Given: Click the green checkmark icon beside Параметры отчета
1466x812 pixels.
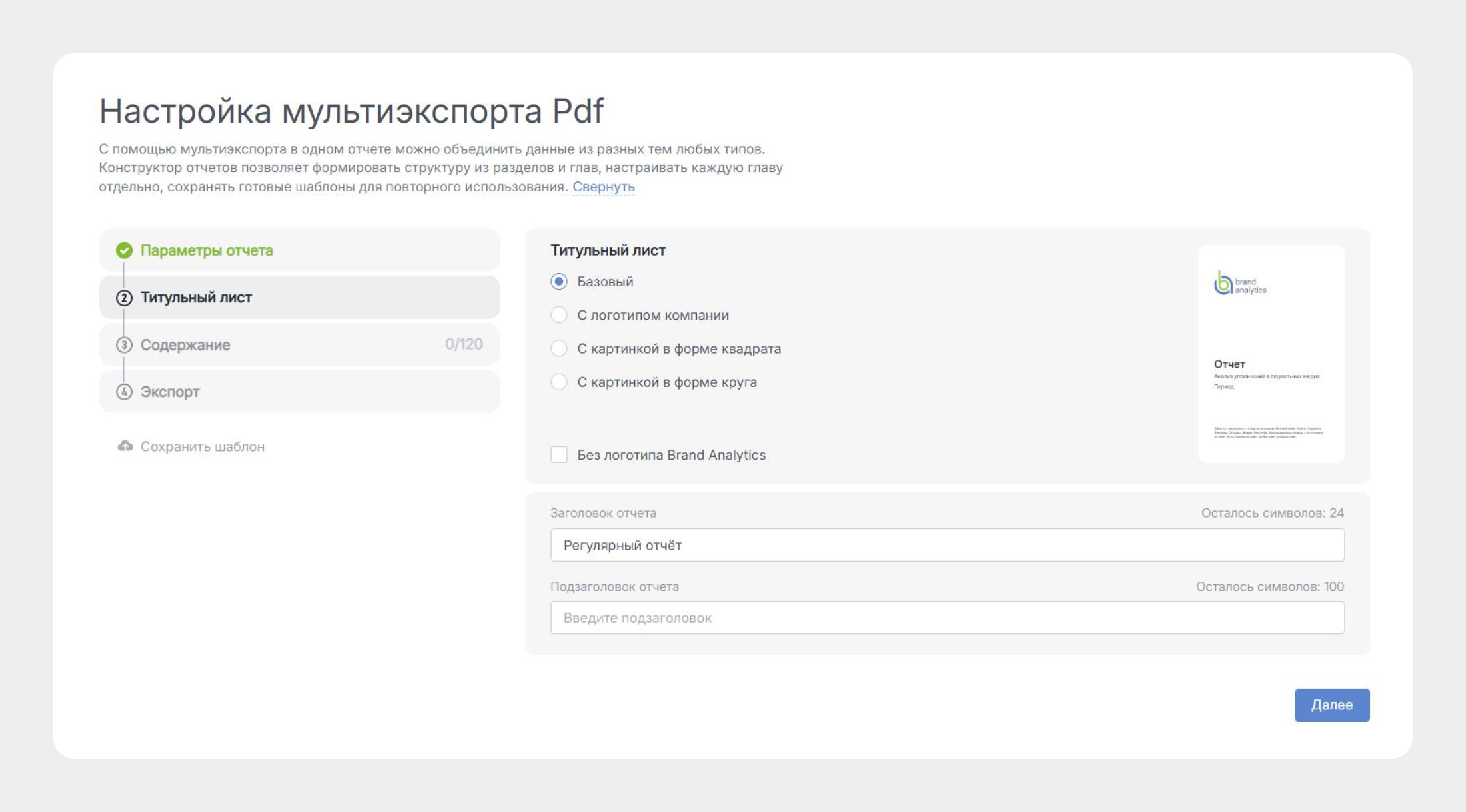Looking at the screenshot, I should (124, 250).
